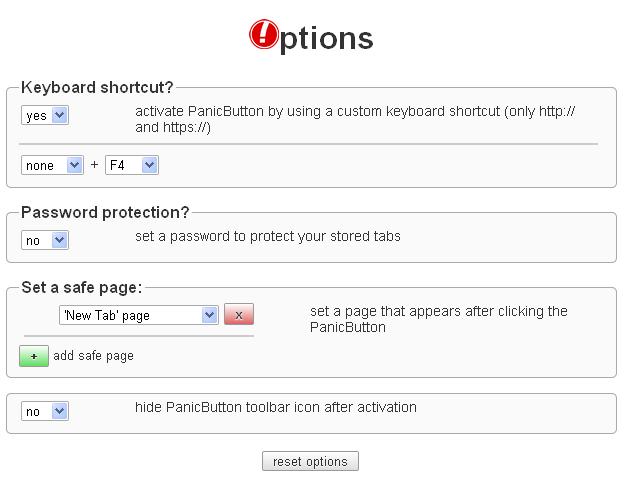Open the keyboard shortcut yes/no dropdown

tap(45, 116)
